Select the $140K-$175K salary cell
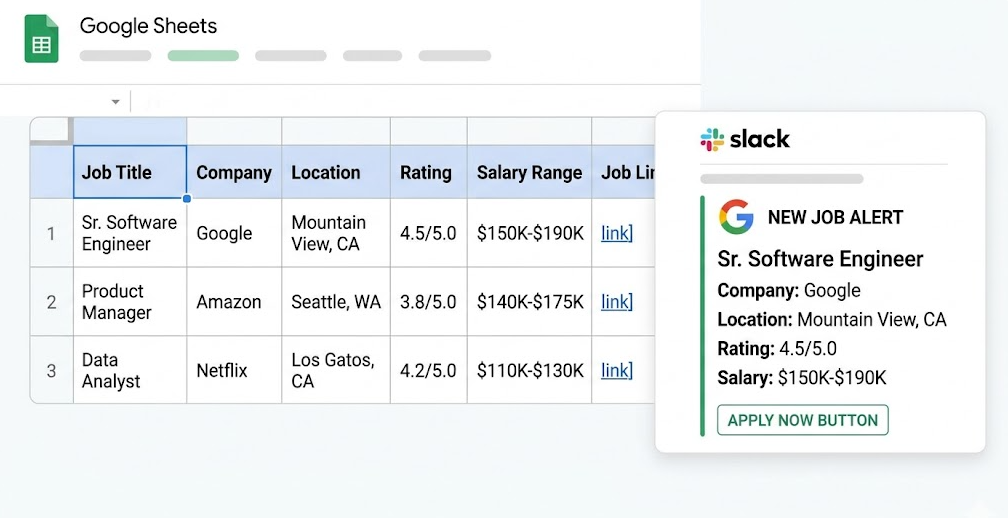Viewport: 1008px width, 518px height. pyautogui.click(x=529, y=301)
